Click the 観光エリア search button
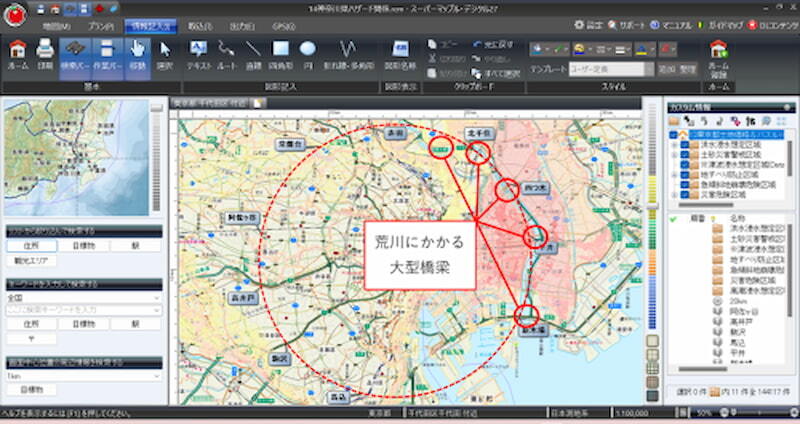Screen dimensions: 800x424 pyautogui.click(x=32, y=261)
